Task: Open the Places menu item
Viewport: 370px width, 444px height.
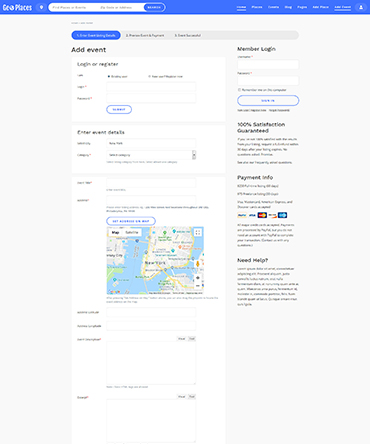Action: (x=257, y=7)
